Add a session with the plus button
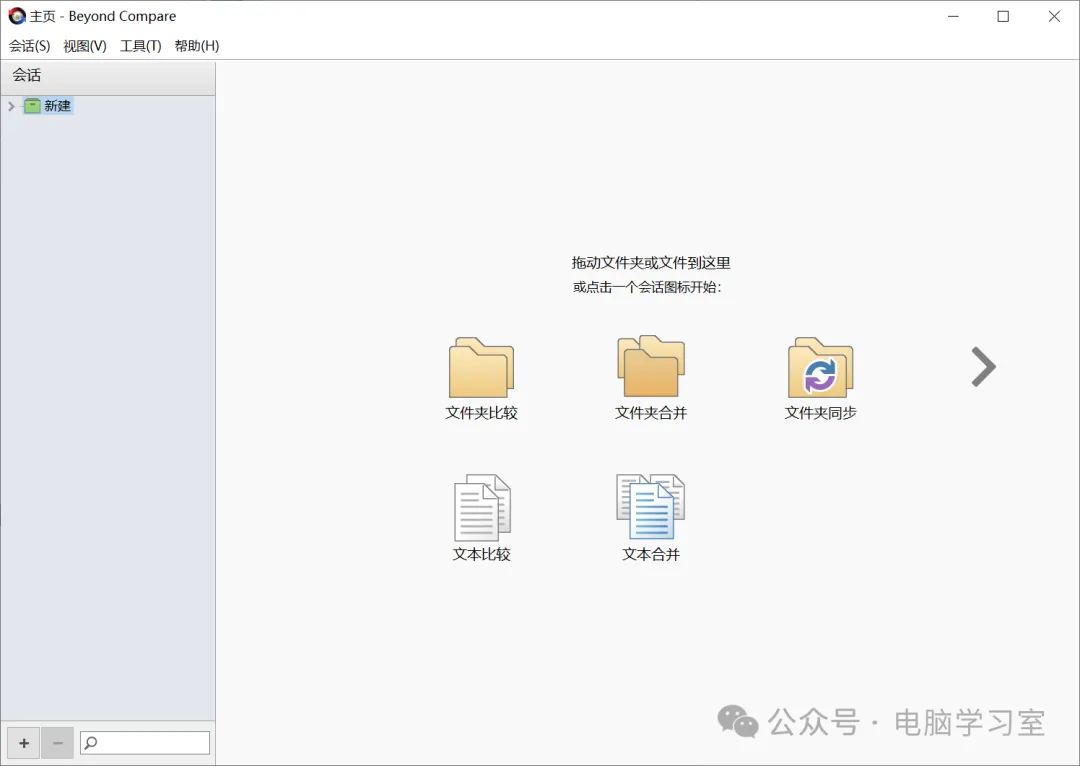The height and width of the screenshot is (766, 1080). pos(24,743)
